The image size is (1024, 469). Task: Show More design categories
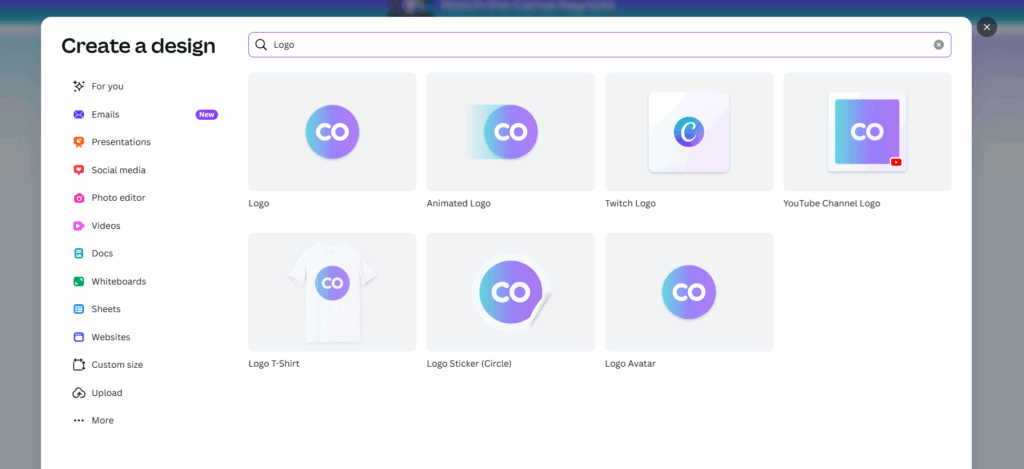(x=103, y=421)
